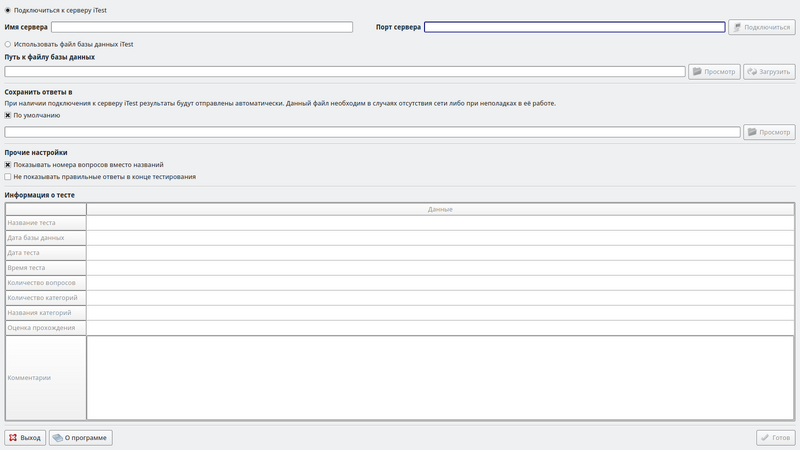This screenshot has width=800, height=450.
Task: Click the Имя сервера input field
Action: 201,28
